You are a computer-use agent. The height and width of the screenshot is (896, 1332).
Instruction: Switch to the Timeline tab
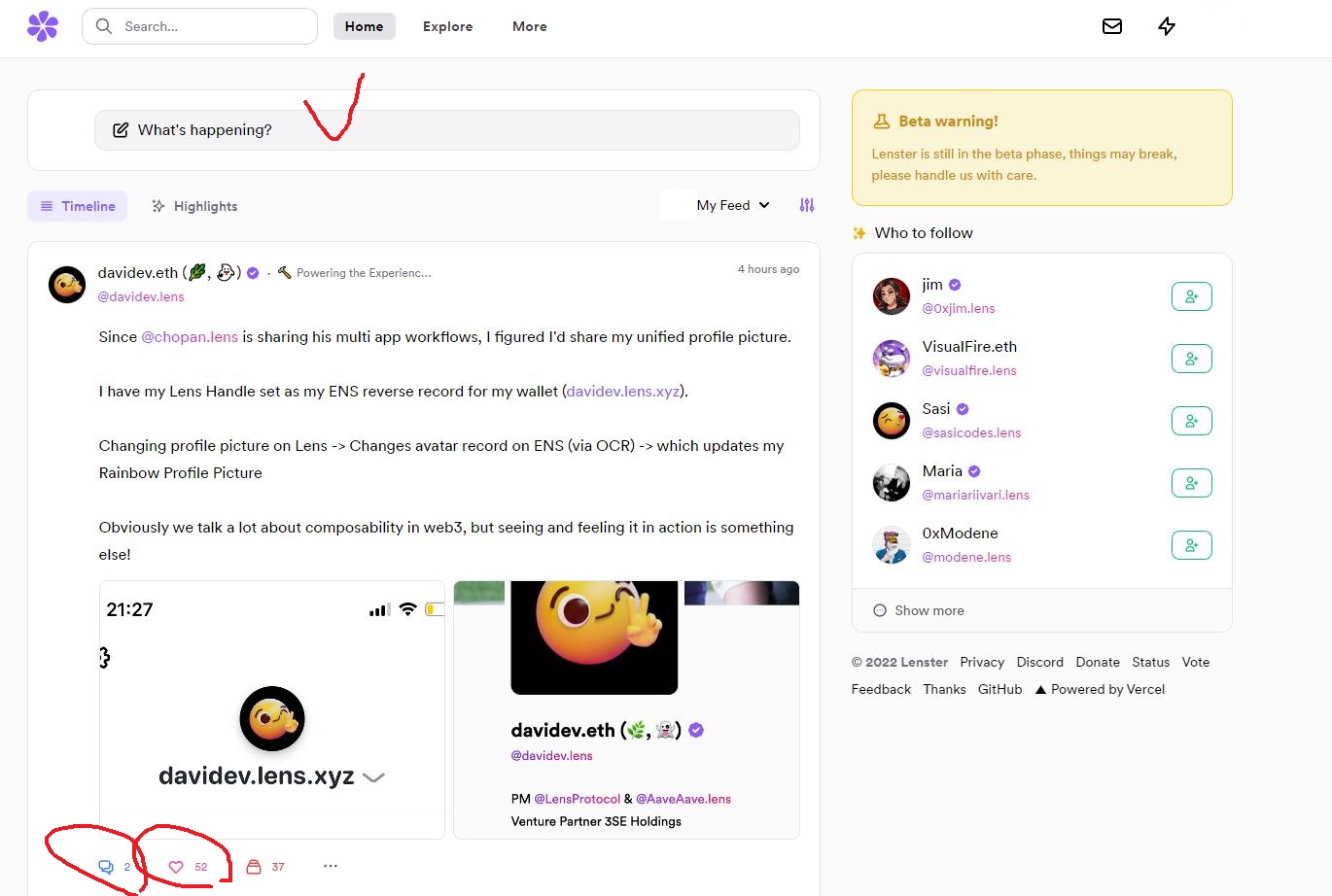tap(78, 206)
